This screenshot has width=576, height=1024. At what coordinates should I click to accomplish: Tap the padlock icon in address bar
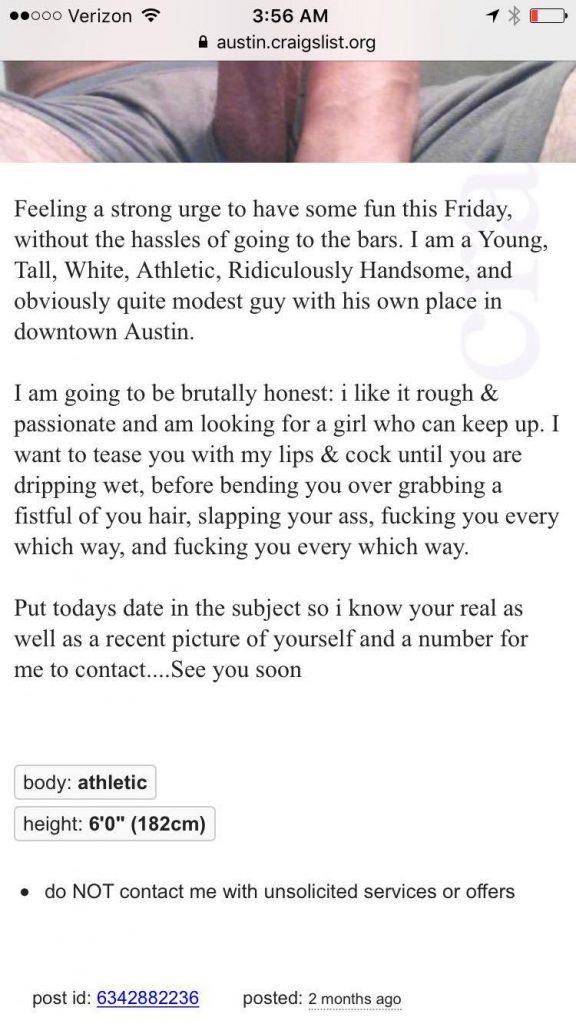(x=204, y=43)
